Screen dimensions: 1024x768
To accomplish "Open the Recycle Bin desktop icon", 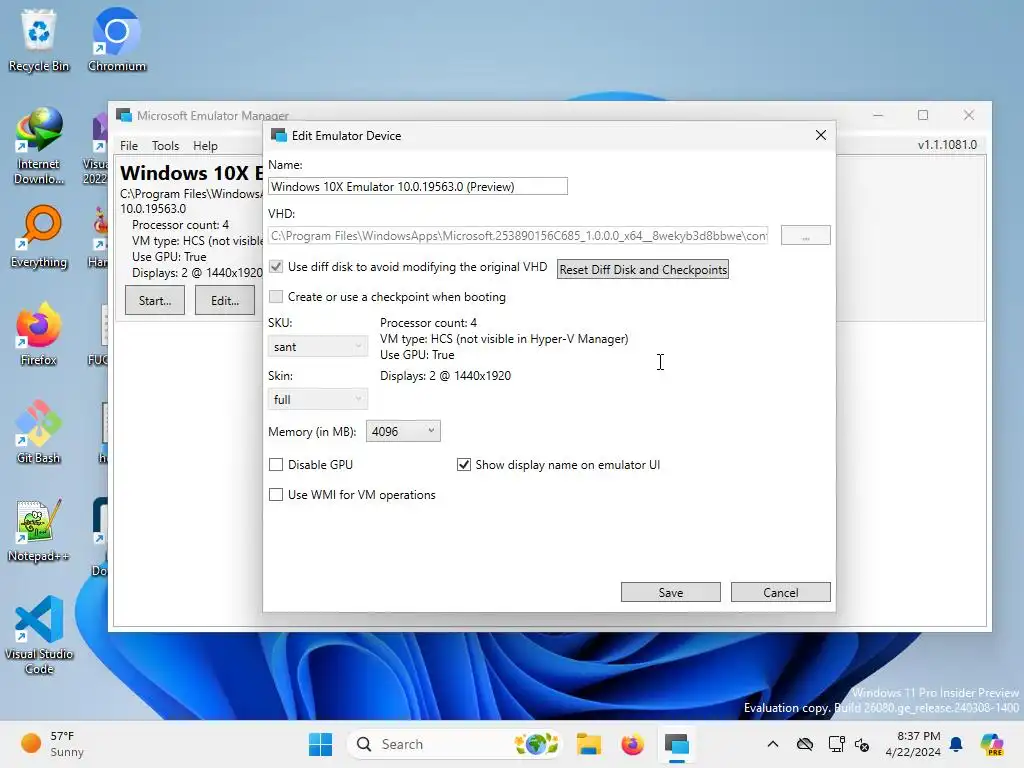I will 39,39.
